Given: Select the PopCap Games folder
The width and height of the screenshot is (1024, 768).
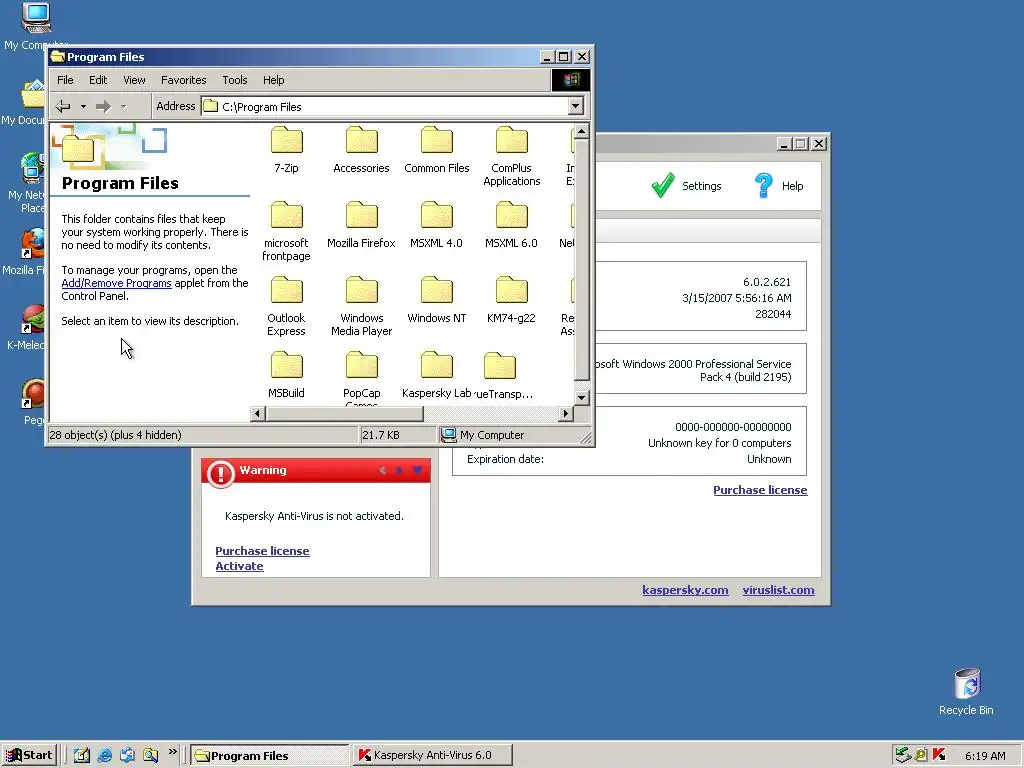Looking at the screenshot, I should (x=361, y=378).
